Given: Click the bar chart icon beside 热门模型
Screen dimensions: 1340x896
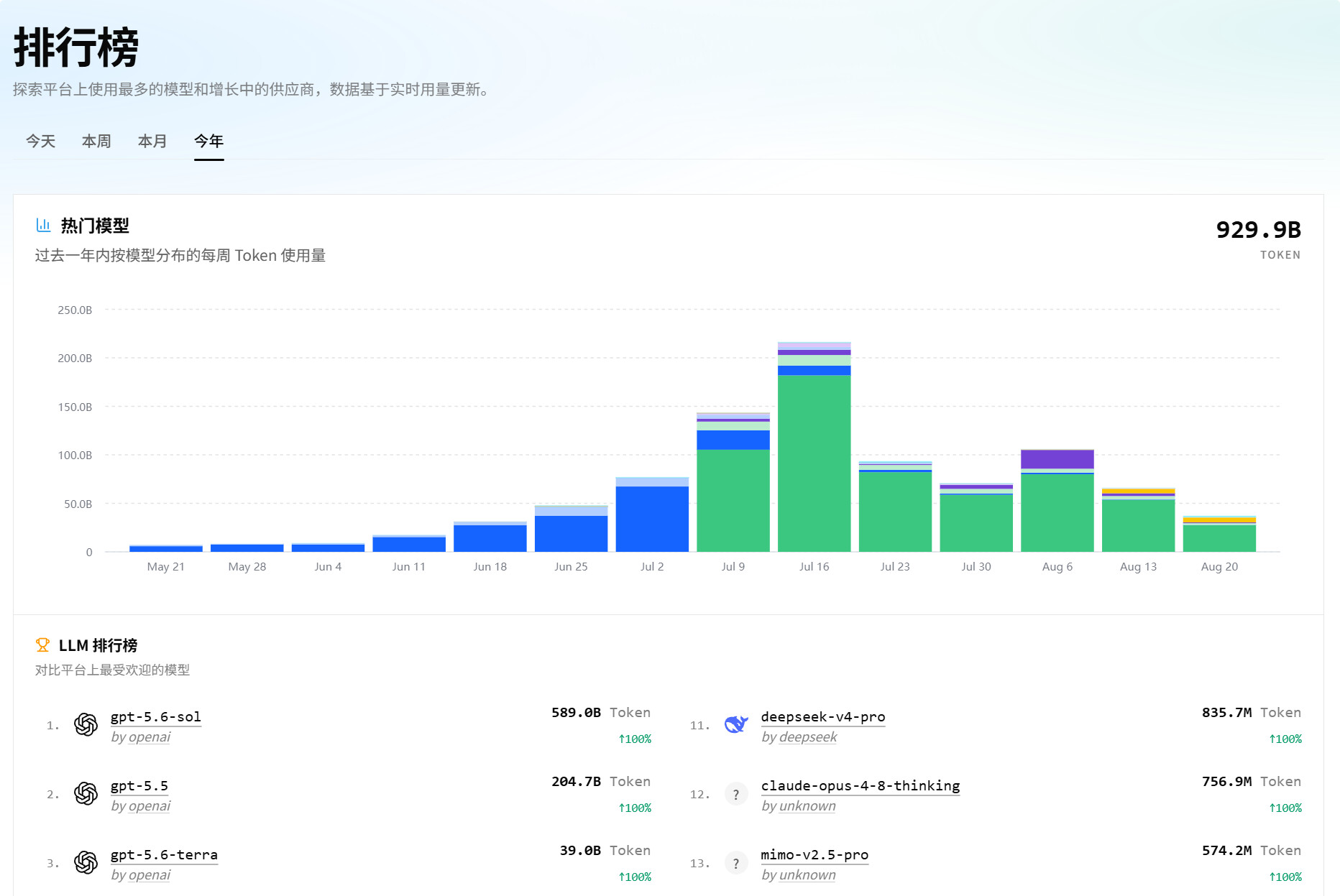Looking at the screenshot, I should [43, 226].
